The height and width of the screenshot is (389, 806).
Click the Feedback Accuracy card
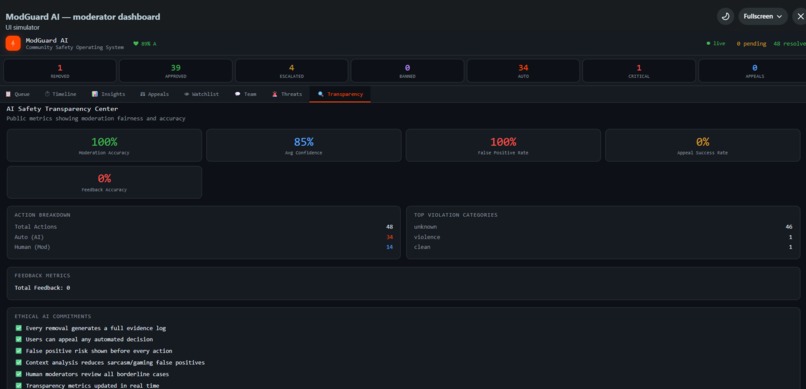coord(104,182)
